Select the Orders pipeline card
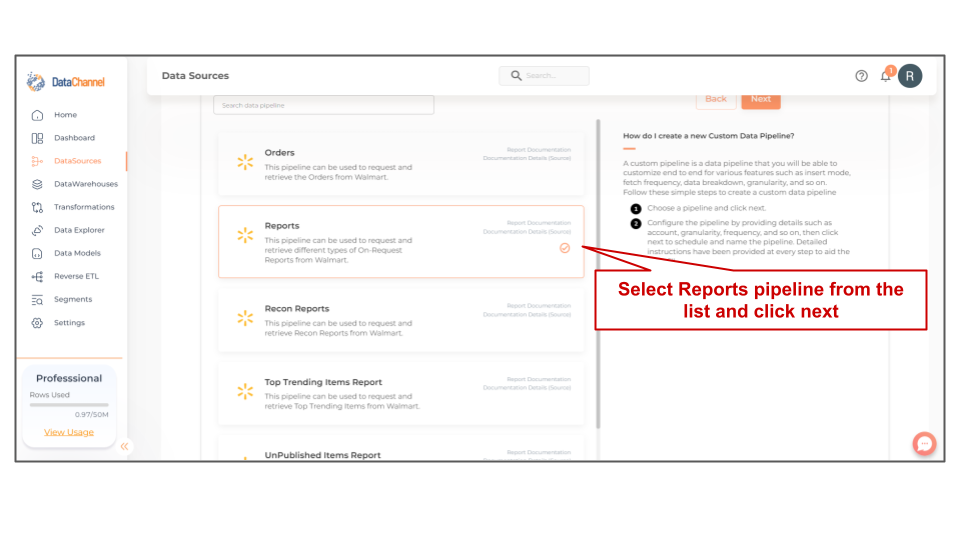The image size is (960, 540). click(401, 163)
